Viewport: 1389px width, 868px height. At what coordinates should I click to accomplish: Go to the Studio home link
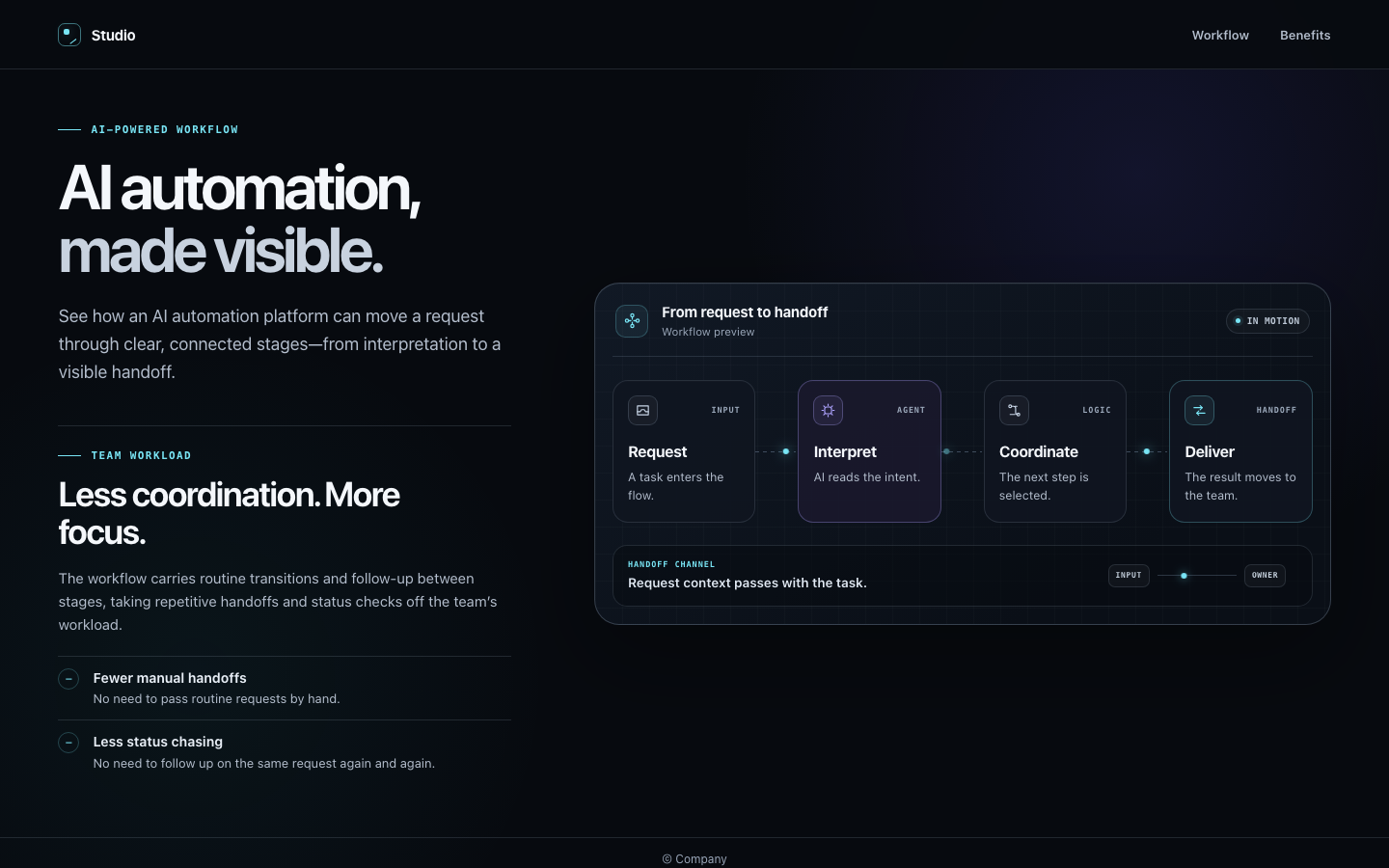[x=96, y=35]
